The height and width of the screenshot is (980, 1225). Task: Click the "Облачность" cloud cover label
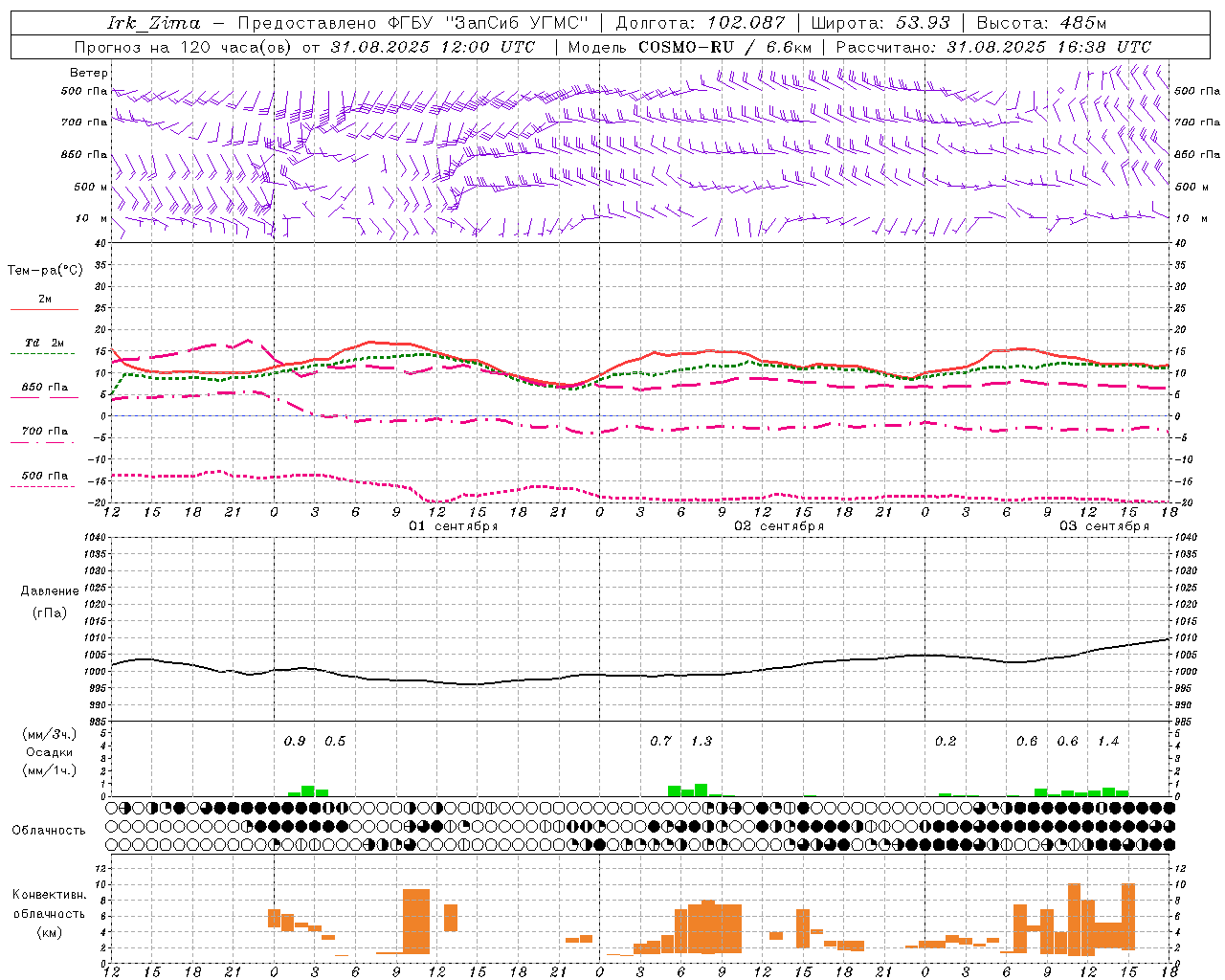click(49, 831)
